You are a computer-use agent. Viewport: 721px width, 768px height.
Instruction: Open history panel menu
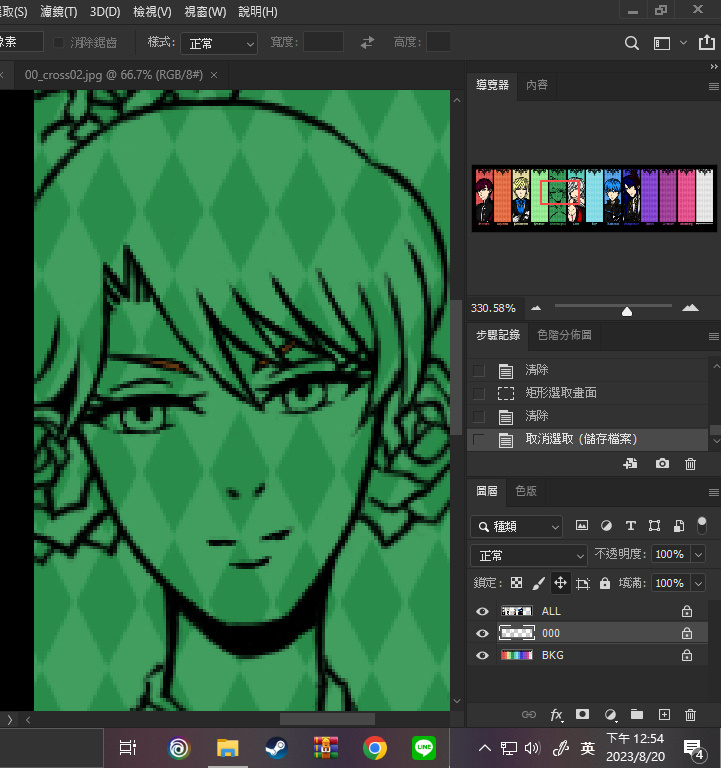click(714, 336)
